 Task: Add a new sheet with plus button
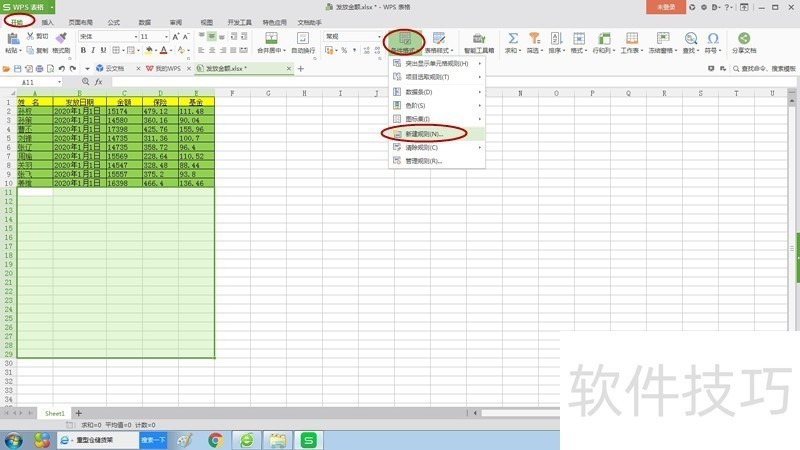[79, 413]
